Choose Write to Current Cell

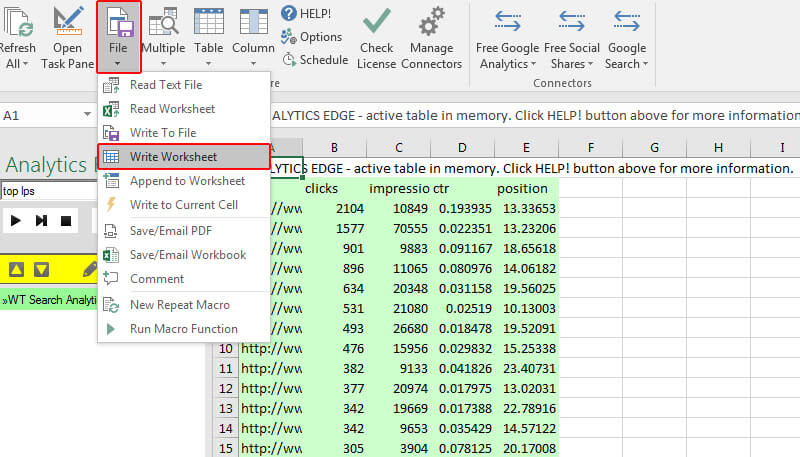click(x=184, y=205)
